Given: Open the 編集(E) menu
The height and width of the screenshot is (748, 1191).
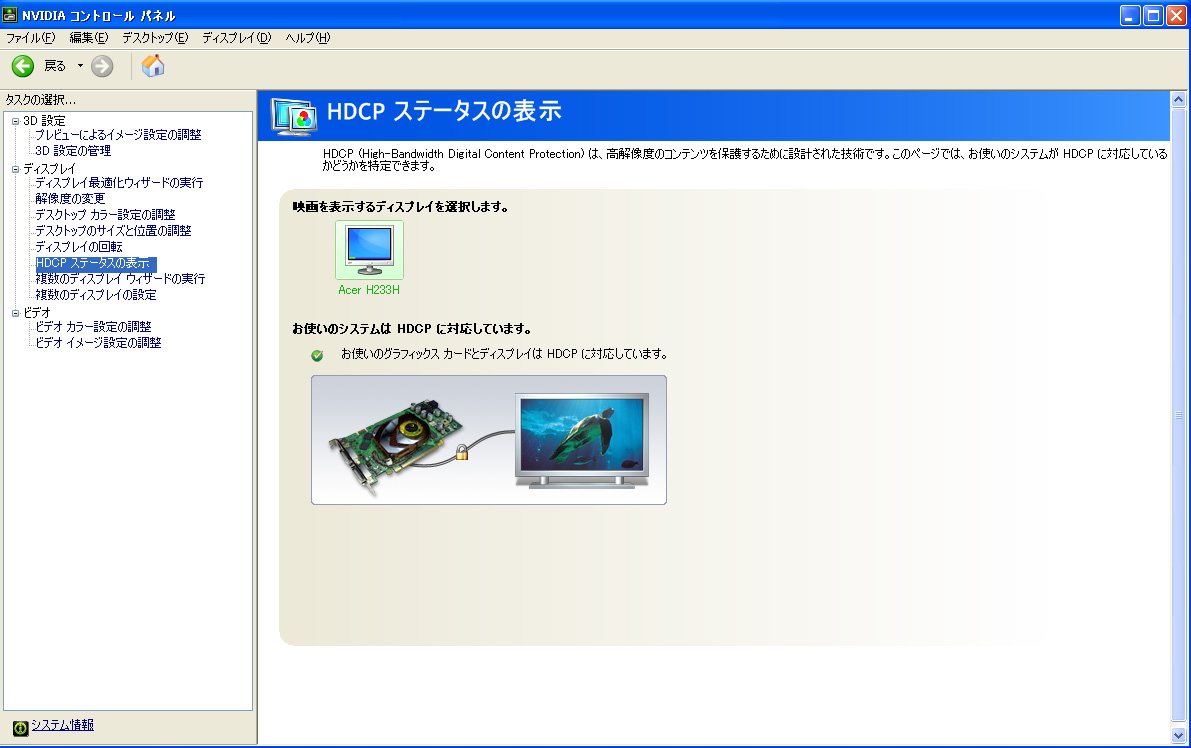Looking at the screenshot, I should 89,38.
